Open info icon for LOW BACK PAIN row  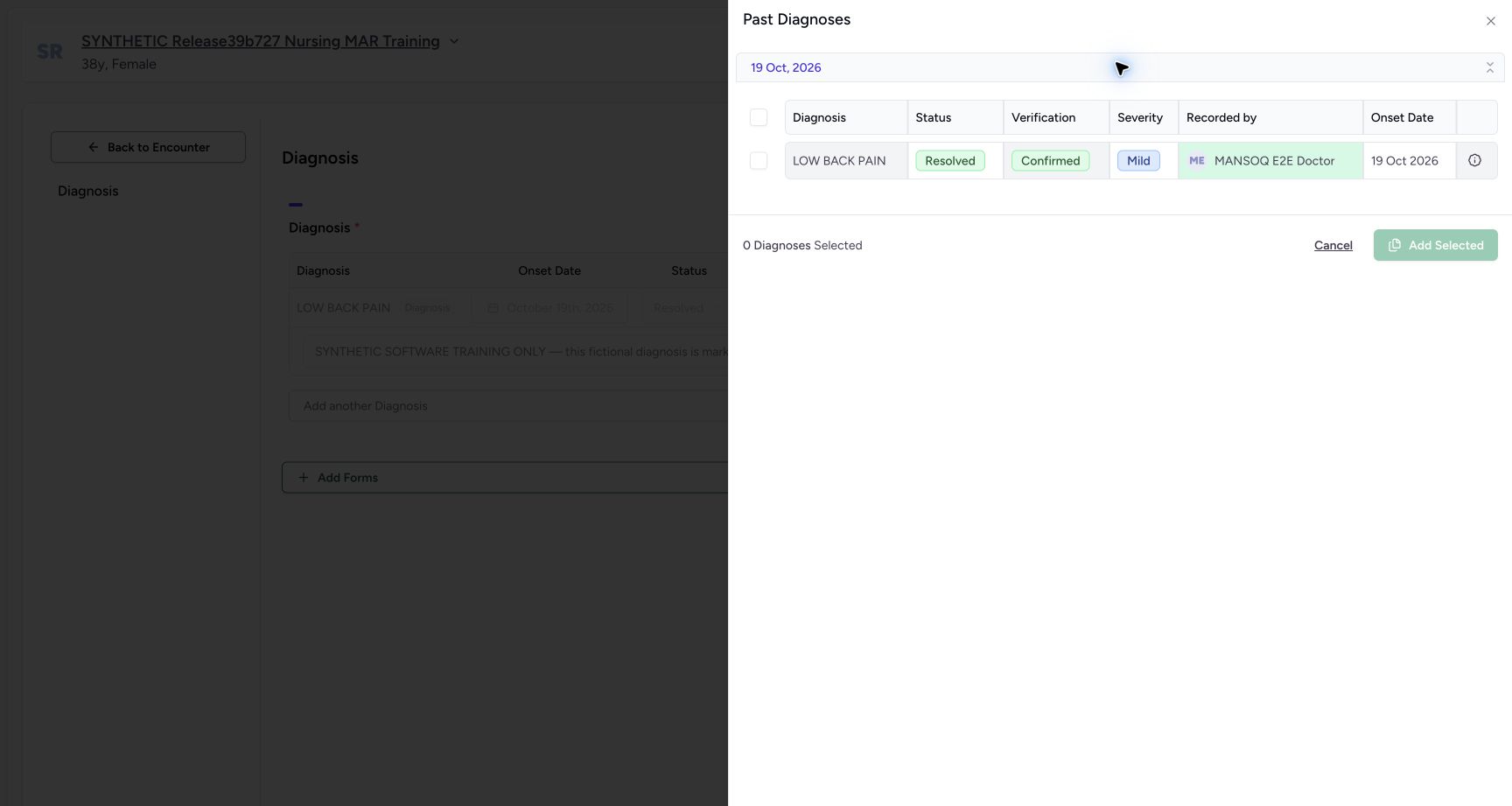pyautogui.click(x=1474, y=160)
